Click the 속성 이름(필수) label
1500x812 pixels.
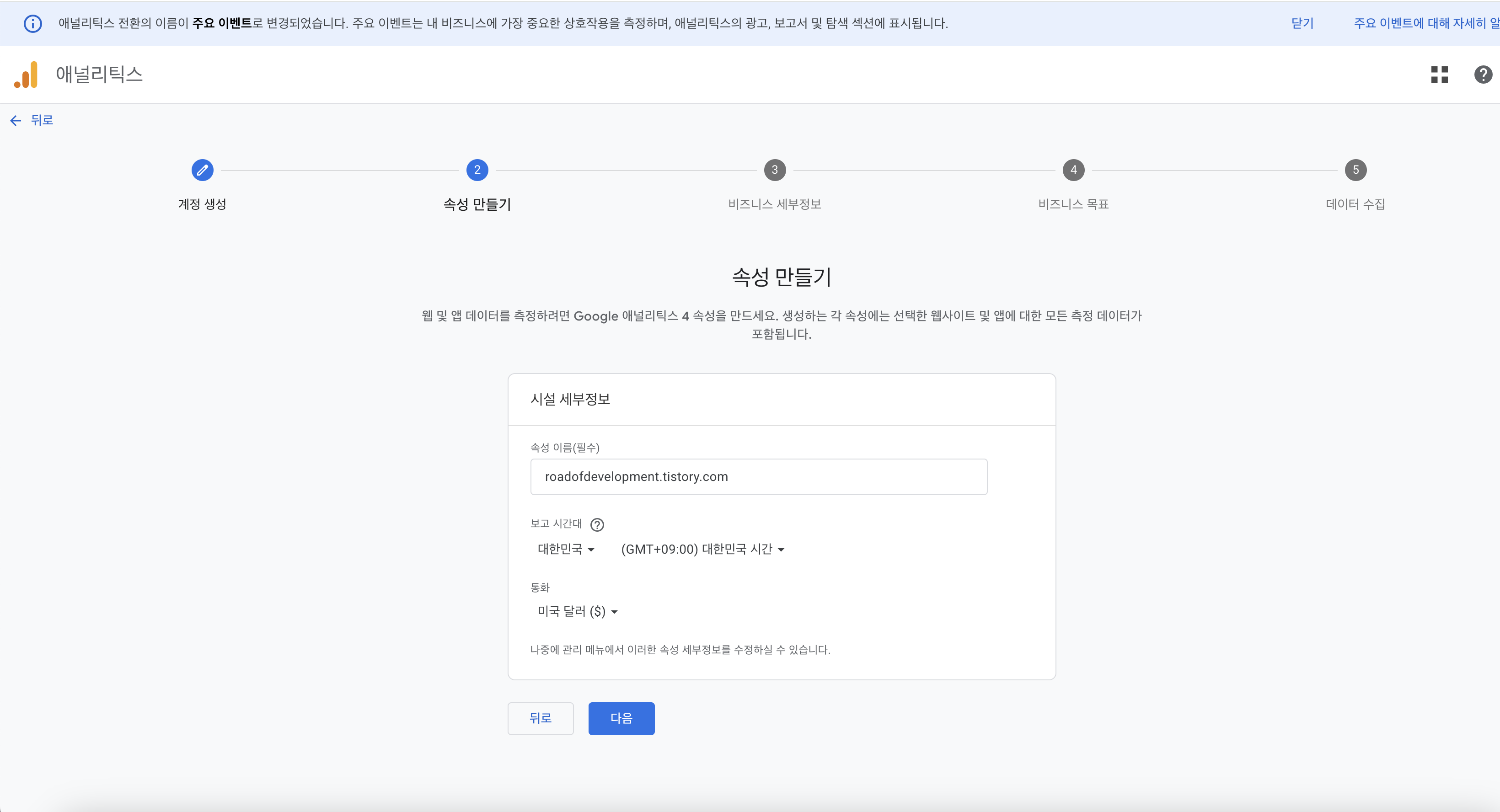[565, 448]
